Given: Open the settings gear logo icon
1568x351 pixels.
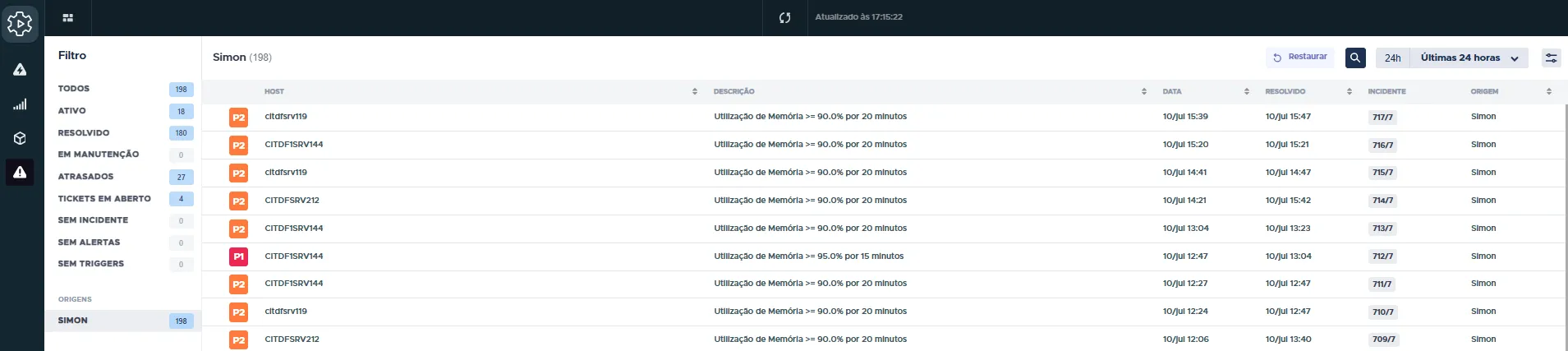Looking at the screenshot, I should tap(20, 24).
